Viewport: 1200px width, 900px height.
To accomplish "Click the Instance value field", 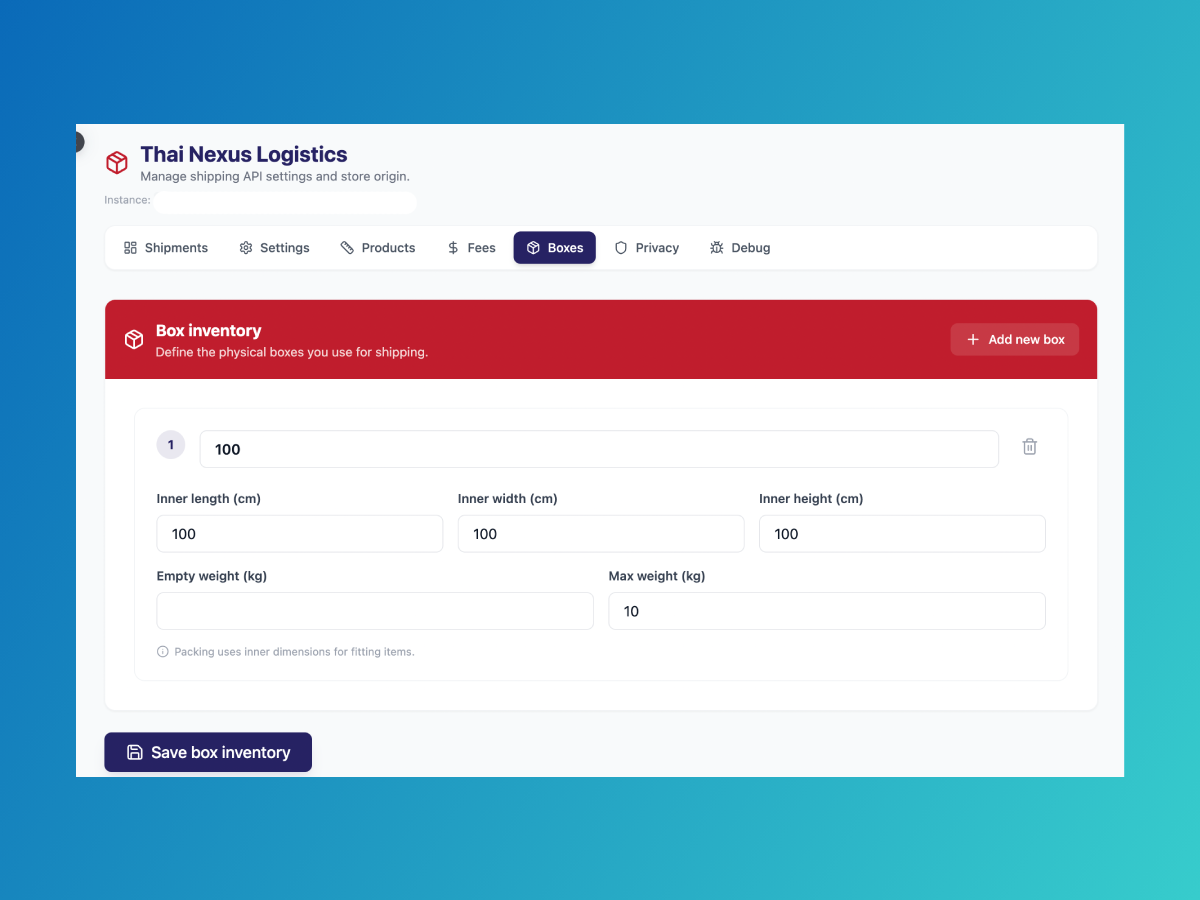I will coord(285,202).
